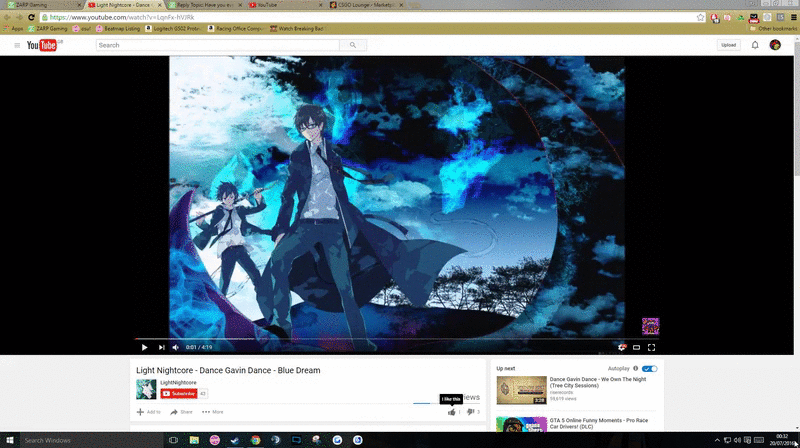Open video settings gear

pos(621,347)
